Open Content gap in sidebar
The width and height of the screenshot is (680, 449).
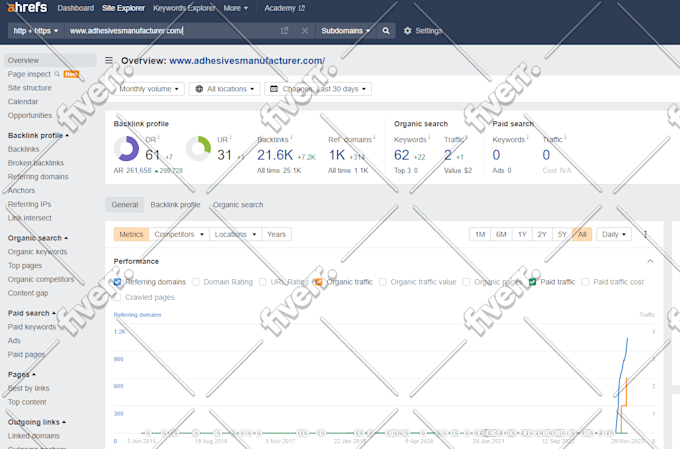tap(28, 293)
